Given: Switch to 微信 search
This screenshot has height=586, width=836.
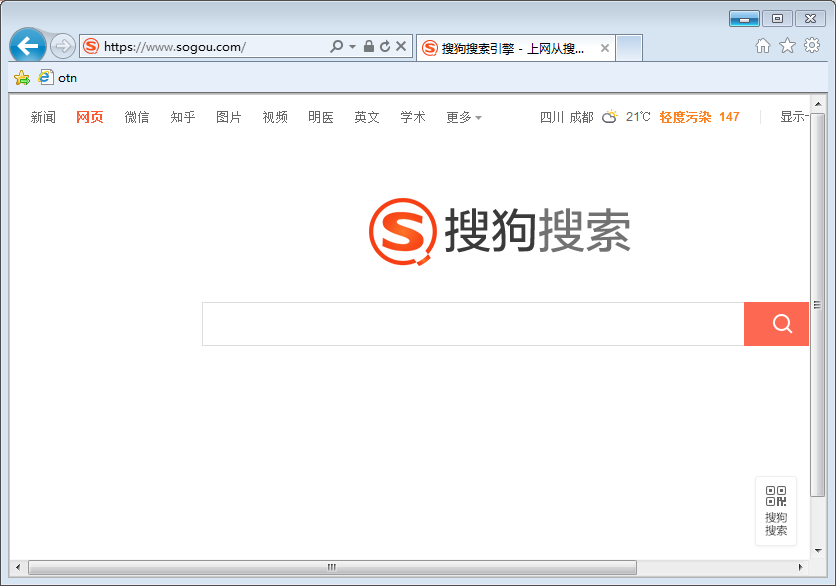Looking at the screenshot, I should point(136,117).
